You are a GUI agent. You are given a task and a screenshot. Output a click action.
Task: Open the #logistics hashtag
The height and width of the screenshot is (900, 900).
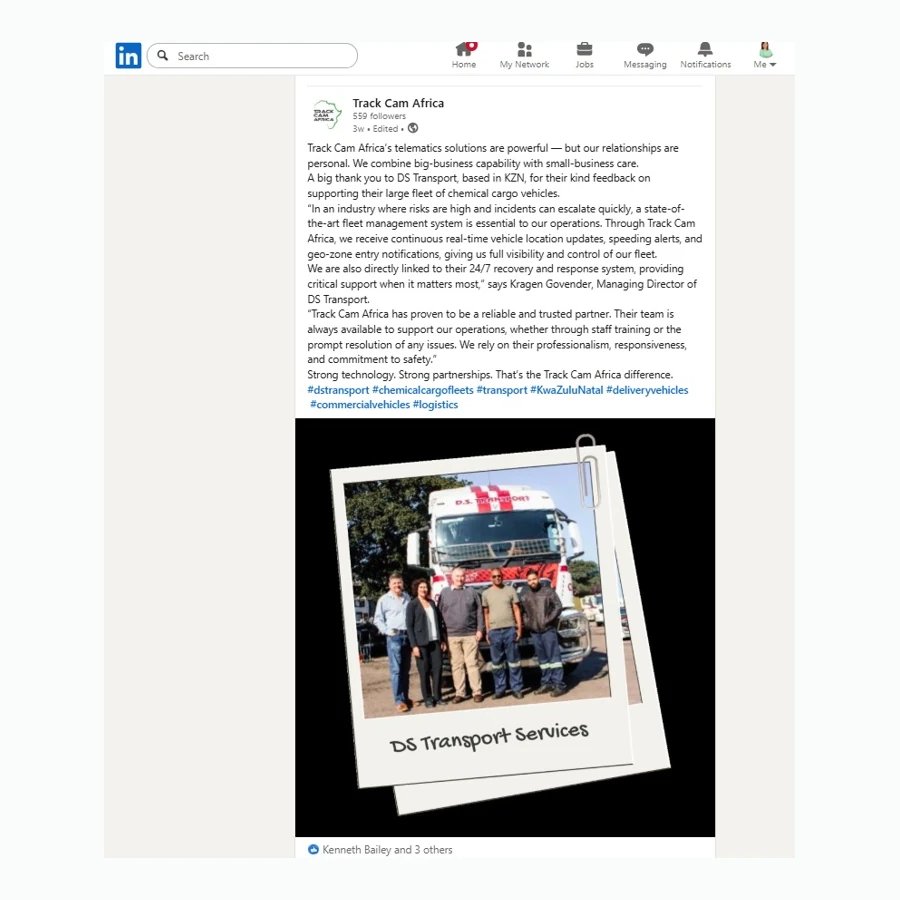pos(435,405)
